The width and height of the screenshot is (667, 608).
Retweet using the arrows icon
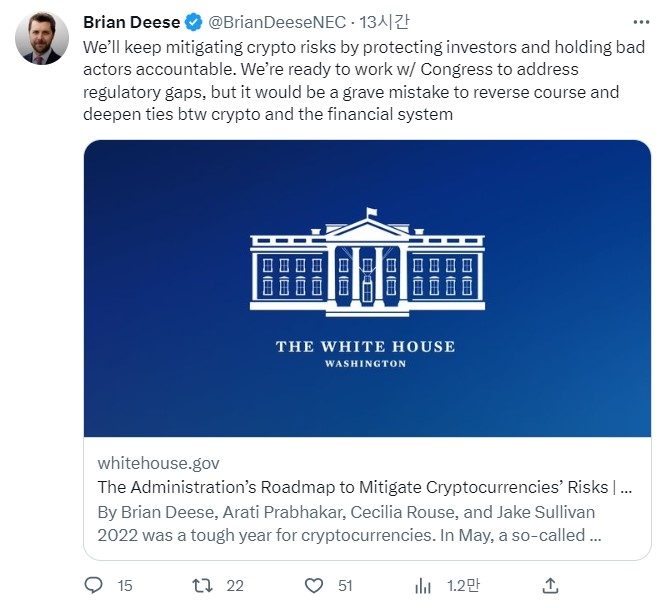[203, 585]
